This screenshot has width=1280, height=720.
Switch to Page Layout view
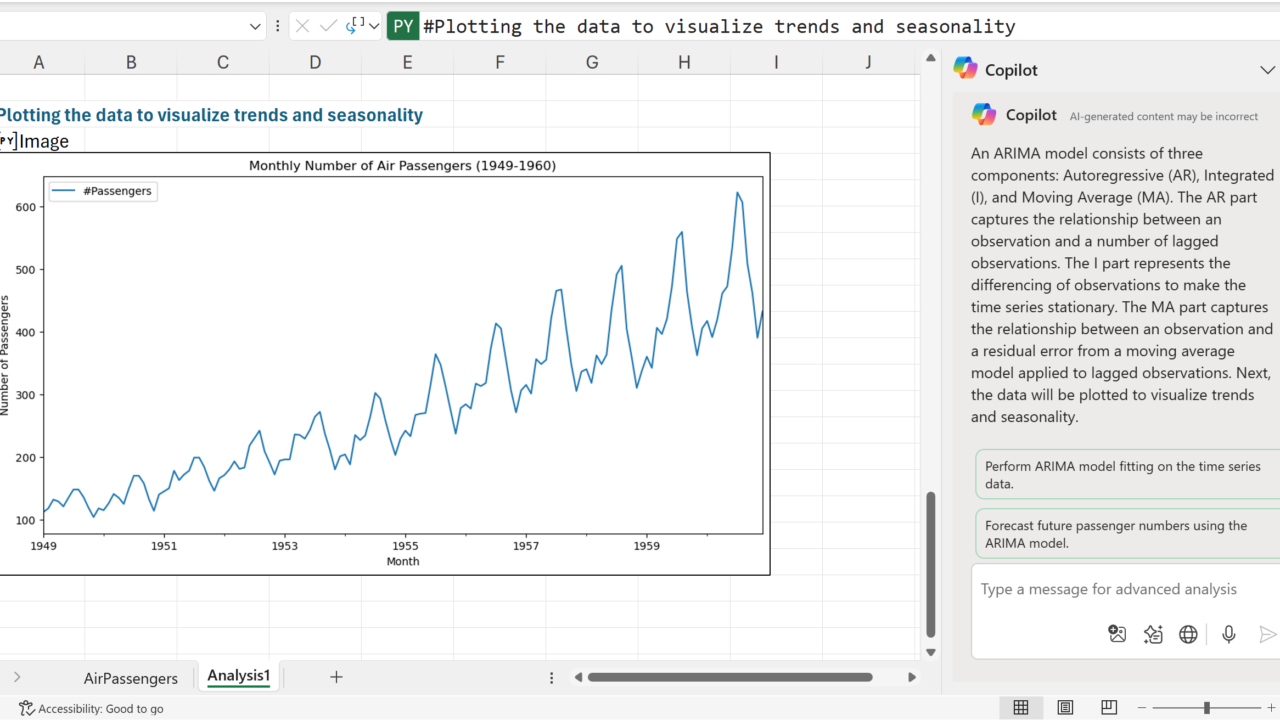tap(1065, 708)
